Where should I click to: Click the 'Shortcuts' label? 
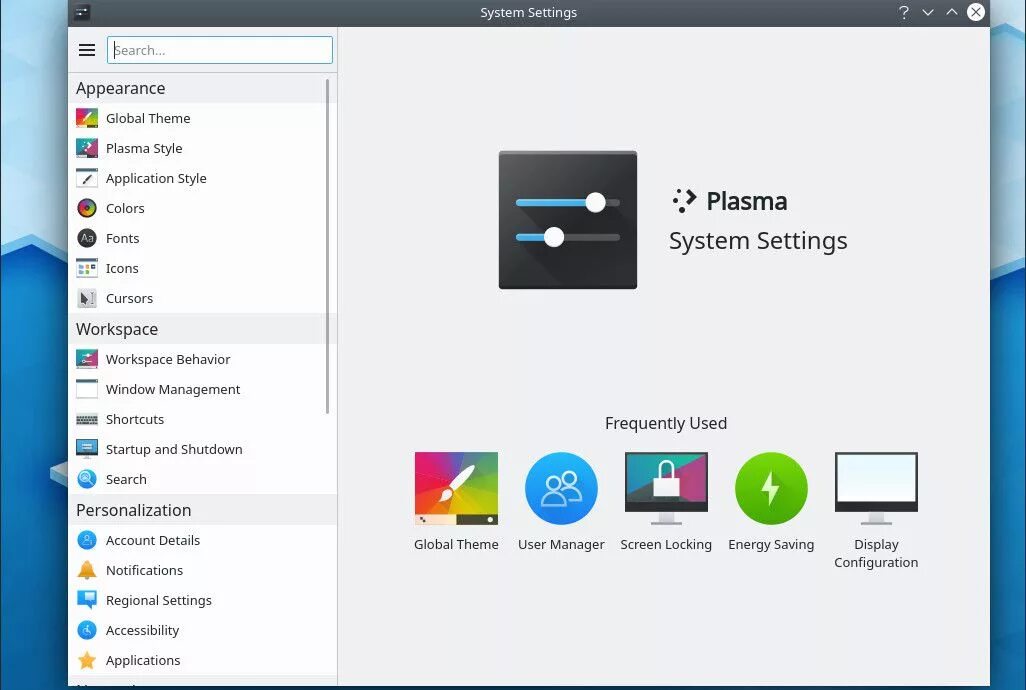135,419
